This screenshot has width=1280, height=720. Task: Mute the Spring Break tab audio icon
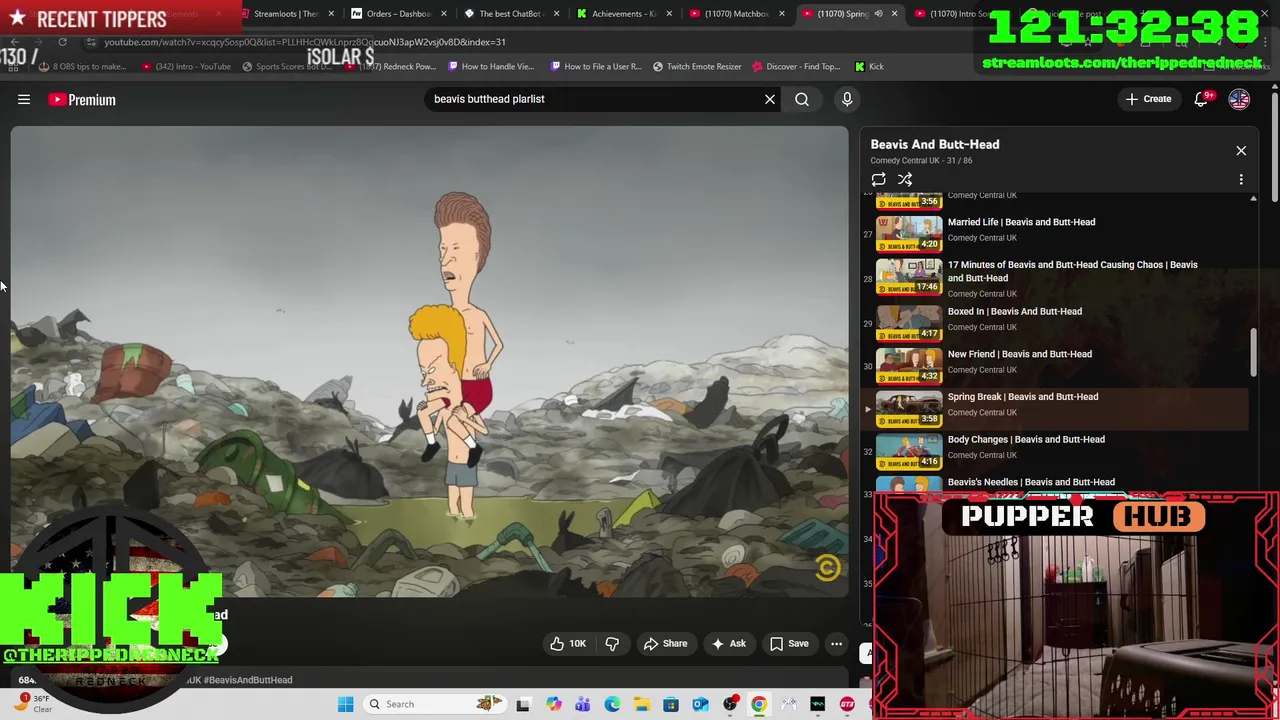coord(878,14)
